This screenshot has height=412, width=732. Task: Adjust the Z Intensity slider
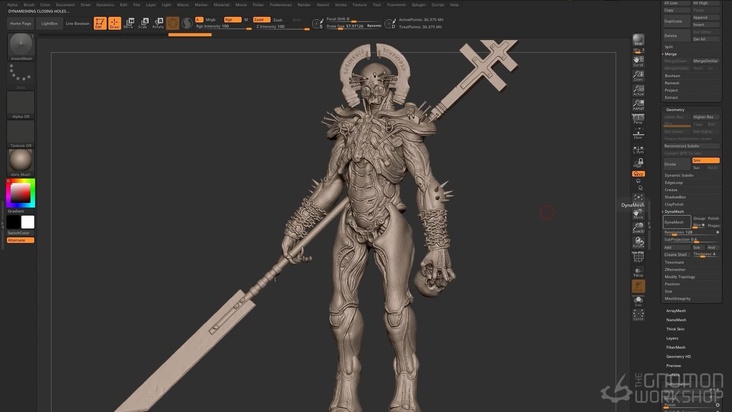281,27
